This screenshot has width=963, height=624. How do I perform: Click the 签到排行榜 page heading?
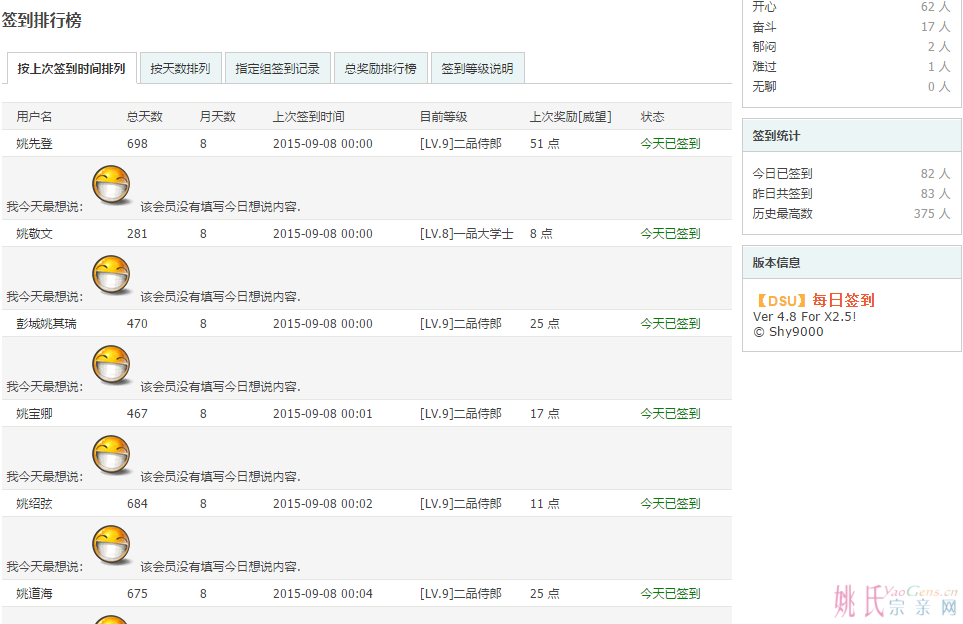click(x=42, y=20)
